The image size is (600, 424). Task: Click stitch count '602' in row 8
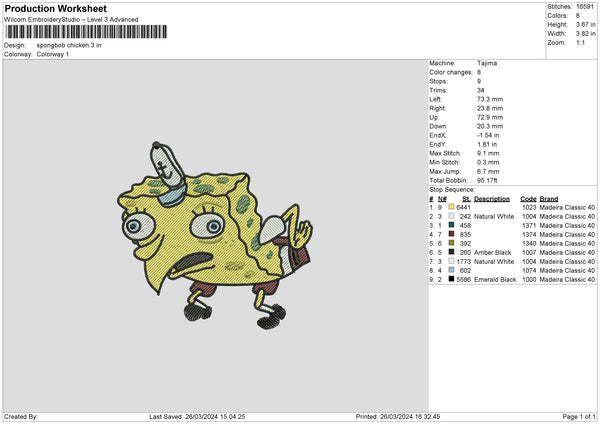[465, 271]
